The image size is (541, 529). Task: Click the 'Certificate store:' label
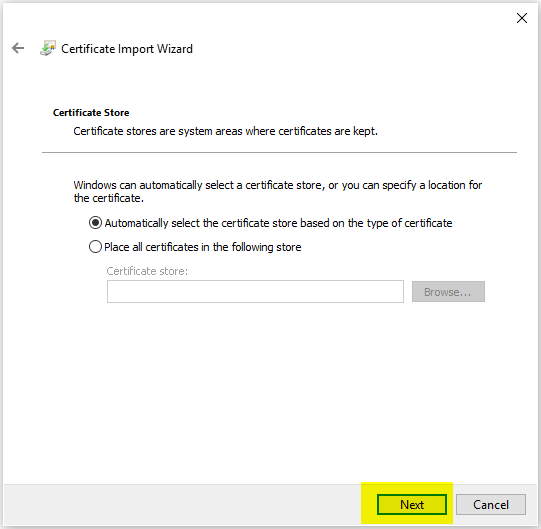(x=147, y=271)
